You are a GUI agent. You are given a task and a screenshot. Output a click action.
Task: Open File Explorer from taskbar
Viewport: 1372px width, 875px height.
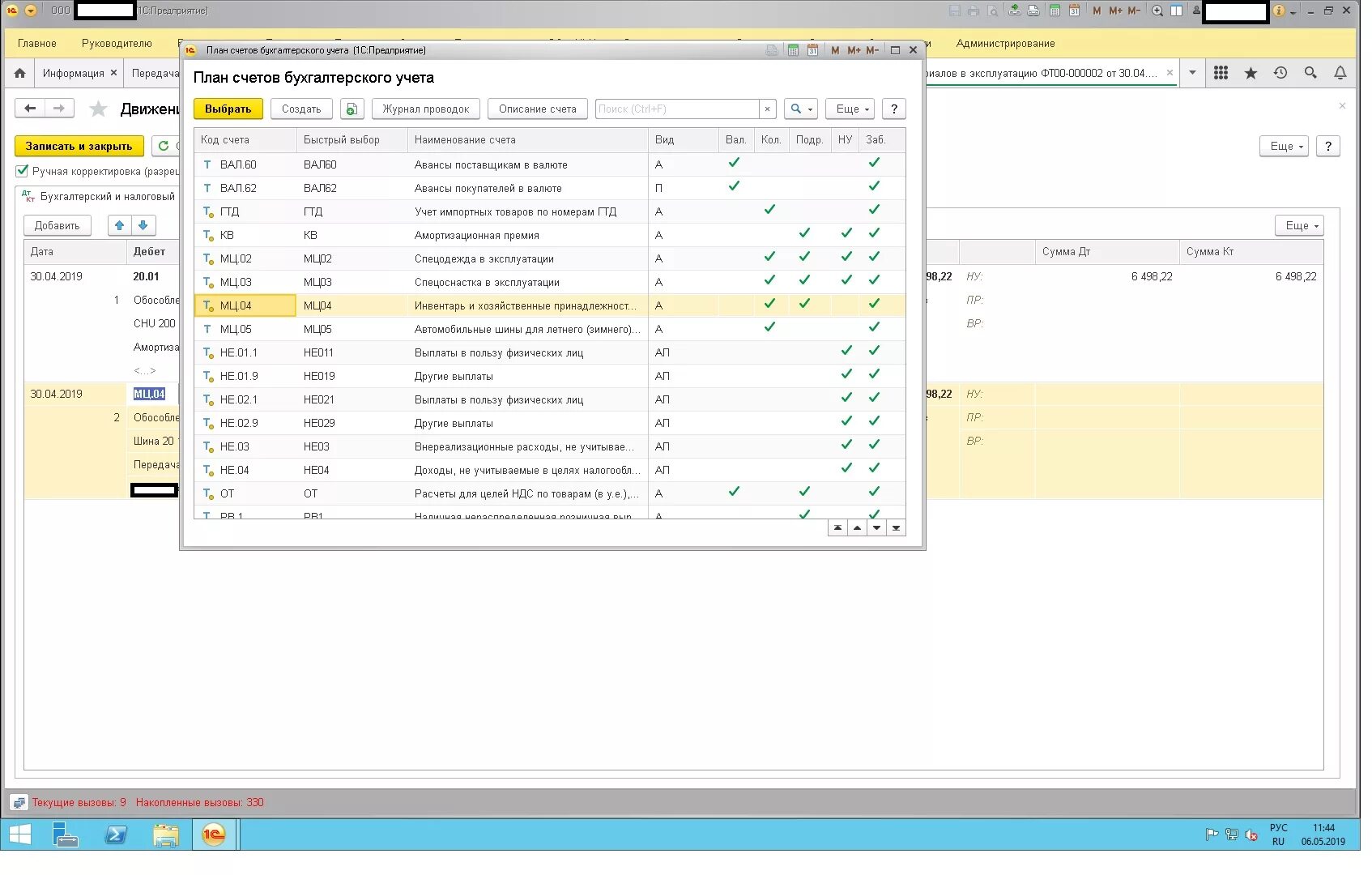(x=166, y=834)
